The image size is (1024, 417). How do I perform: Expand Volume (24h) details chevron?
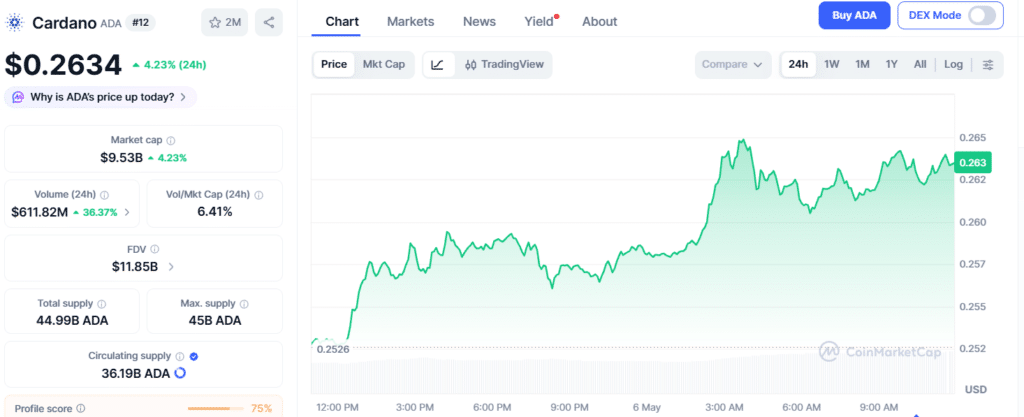(127, 212)
